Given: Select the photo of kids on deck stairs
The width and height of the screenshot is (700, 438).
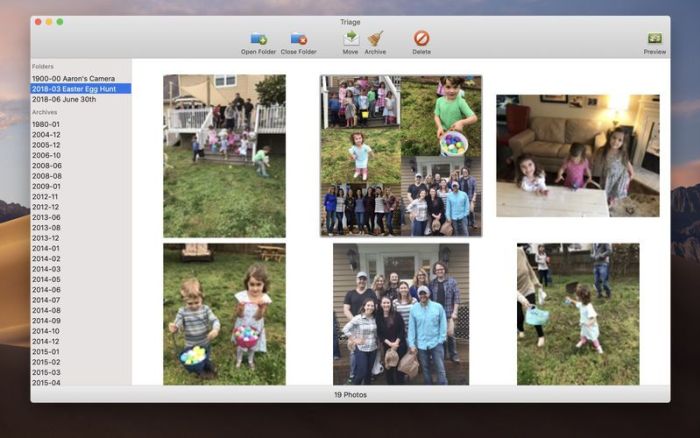Looking at the screenshot, I should pyautogui.click(x=225, y=156).
